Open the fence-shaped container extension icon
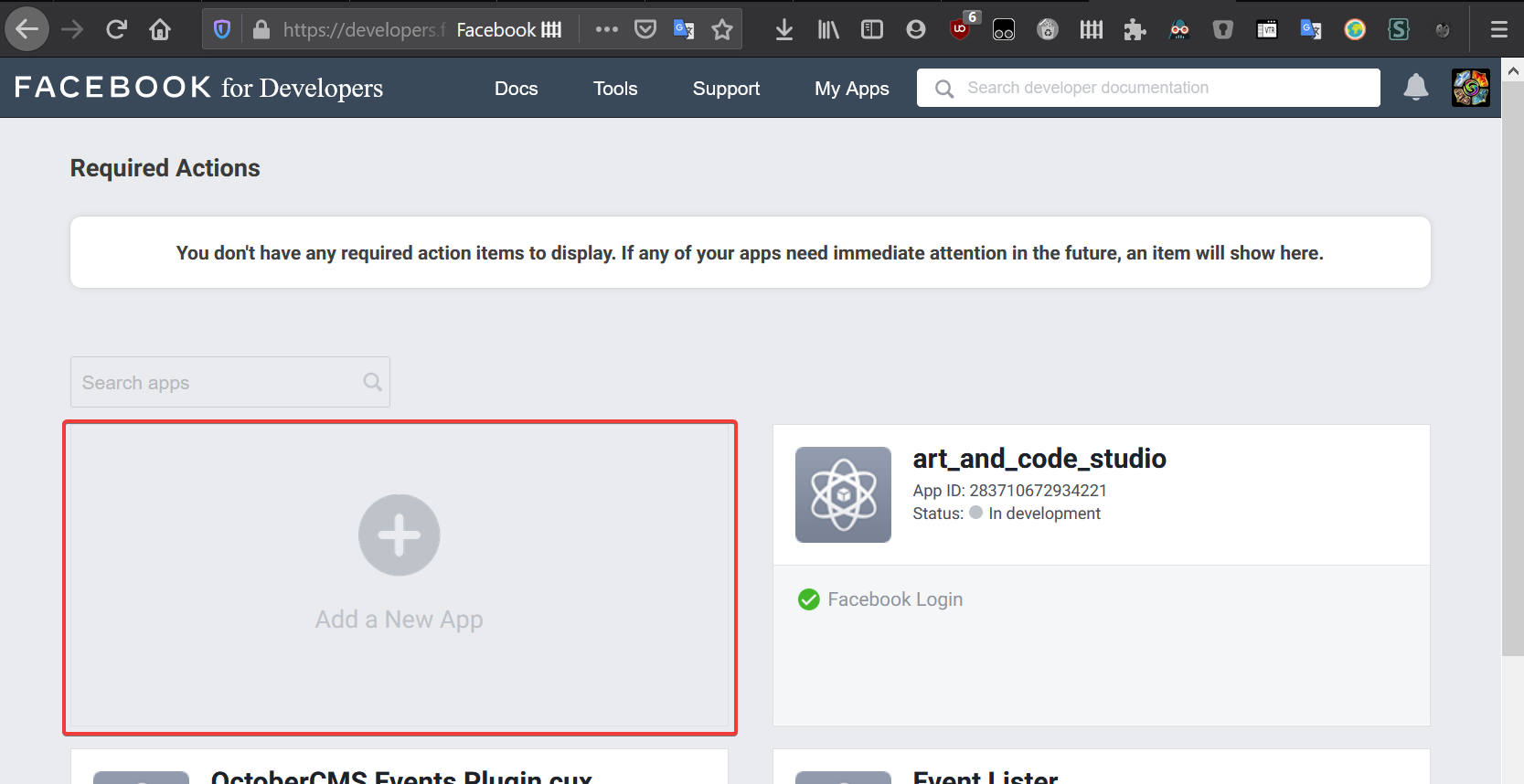 click(1092, 29)
